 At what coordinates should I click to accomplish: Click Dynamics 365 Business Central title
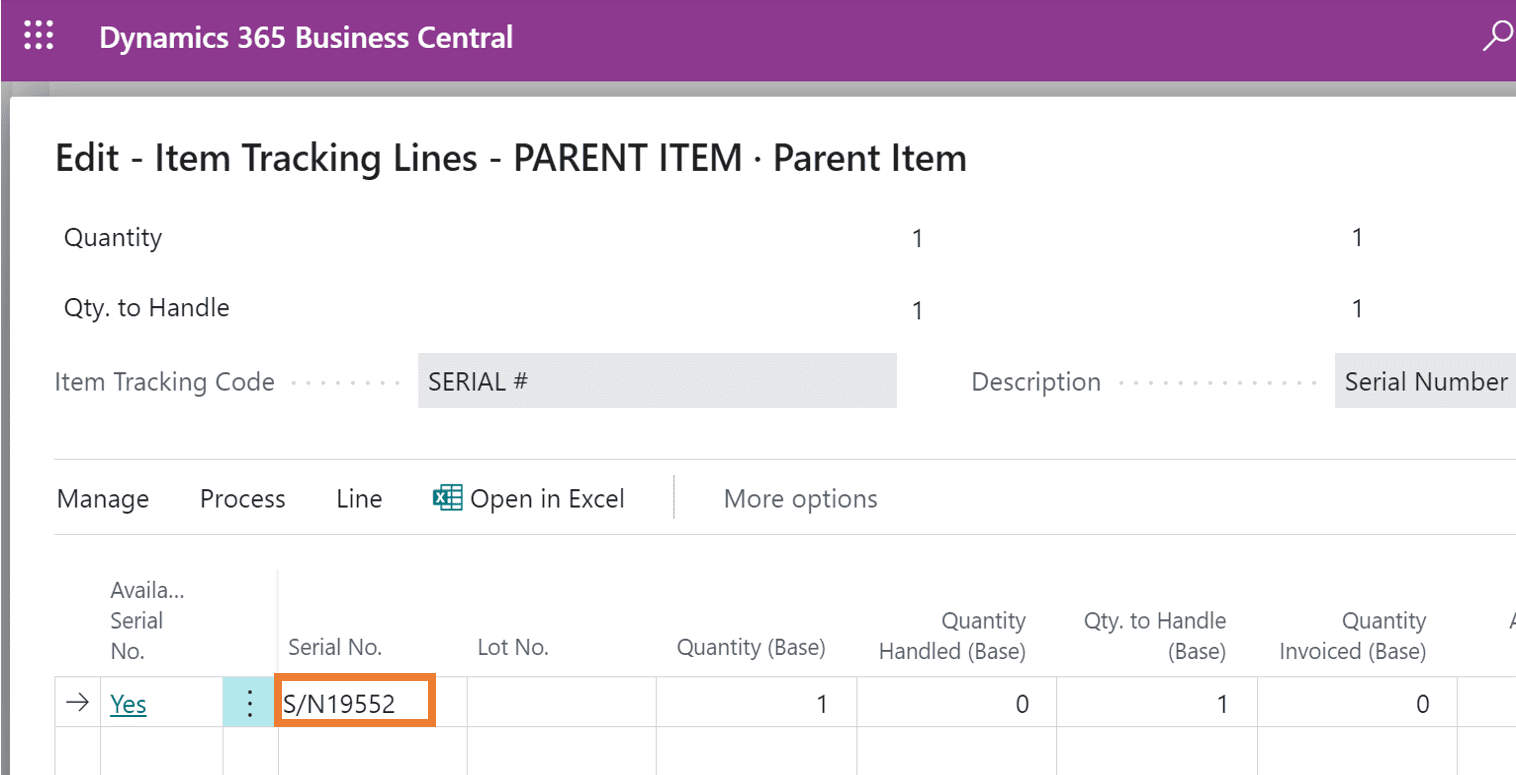306,38
